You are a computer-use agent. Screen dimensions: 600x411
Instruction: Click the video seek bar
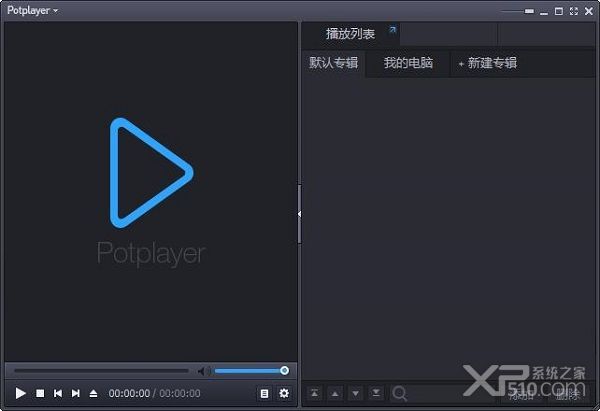(101, 371)
